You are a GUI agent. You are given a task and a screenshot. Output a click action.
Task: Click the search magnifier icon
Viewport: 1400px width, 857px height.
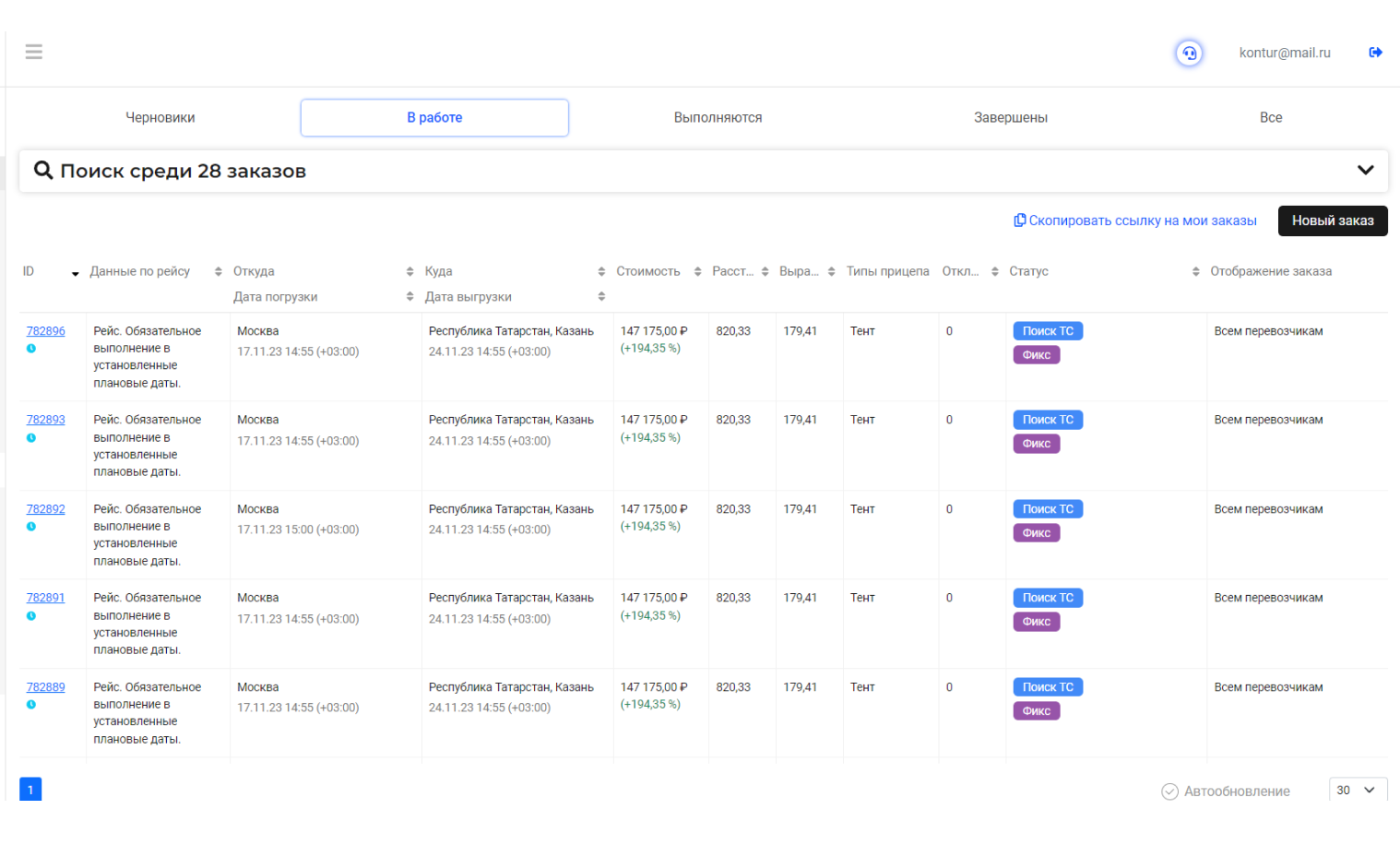(x=43, y=170)
